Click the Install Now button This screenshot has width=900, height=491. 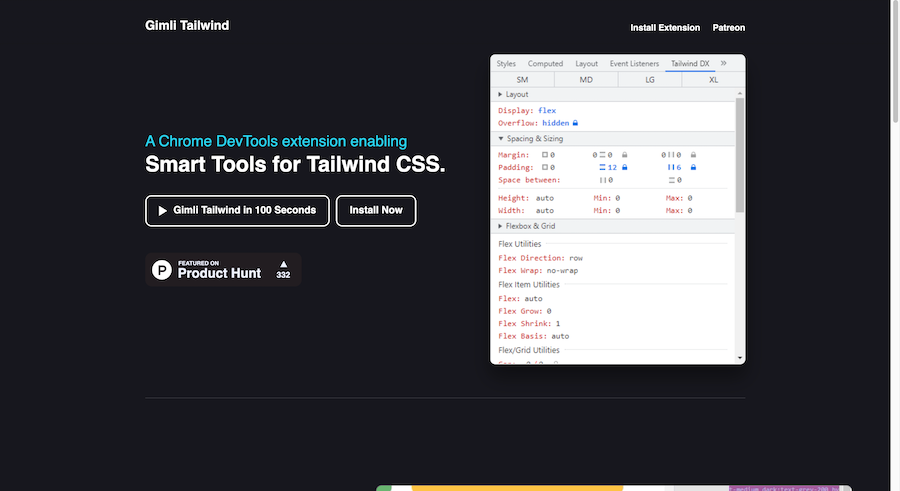[x=376, y=211]
